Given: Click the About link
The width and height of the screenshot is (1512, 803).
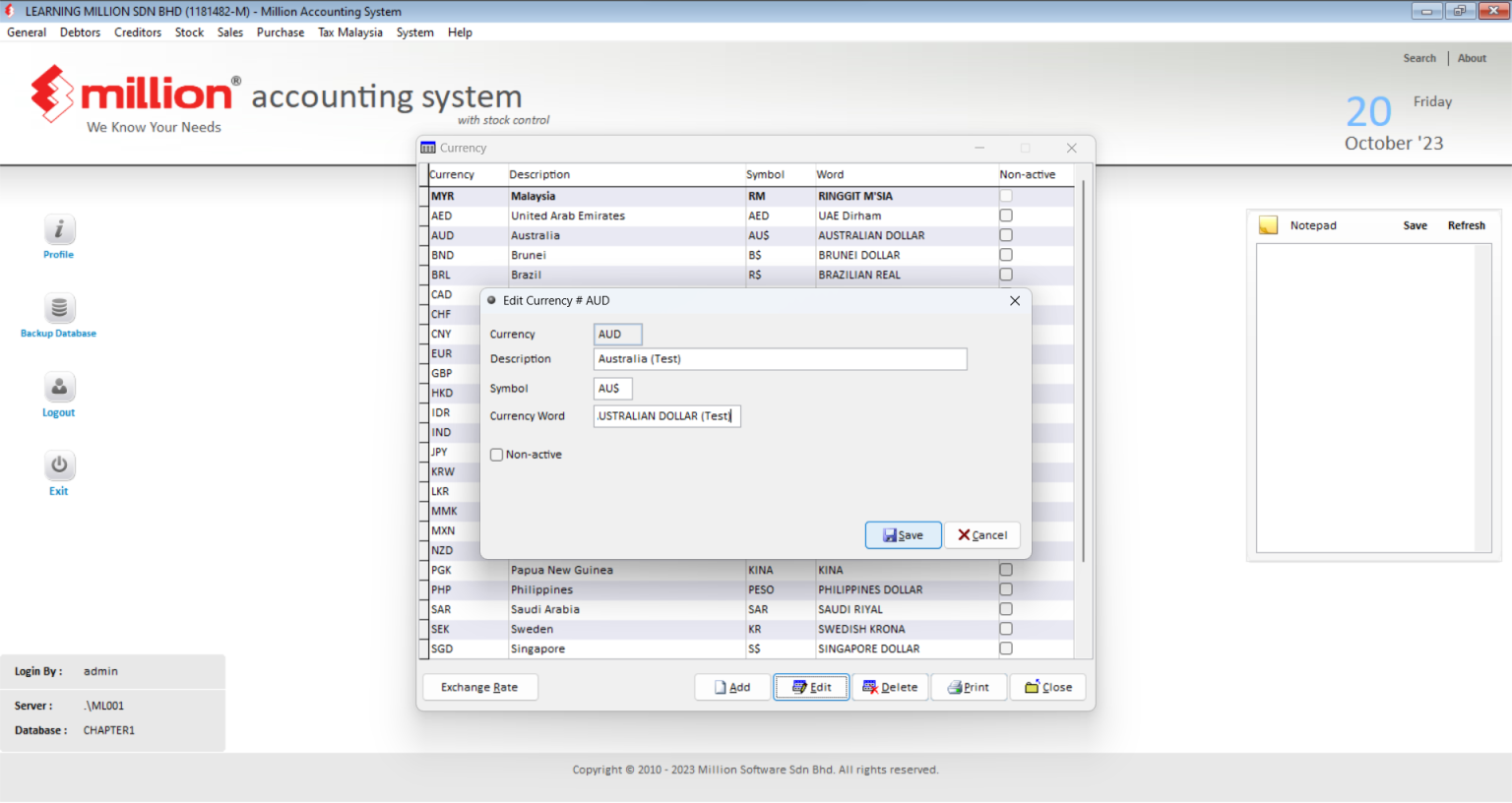Looking at the screenshot, I should 1472,58.
